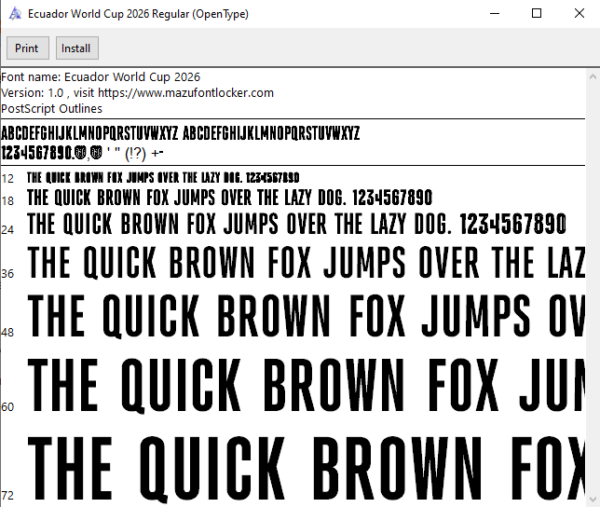Click the 18-point sample sentence
Image resolution: width=600 pixels, height=507 pixels.
[230, 198]
